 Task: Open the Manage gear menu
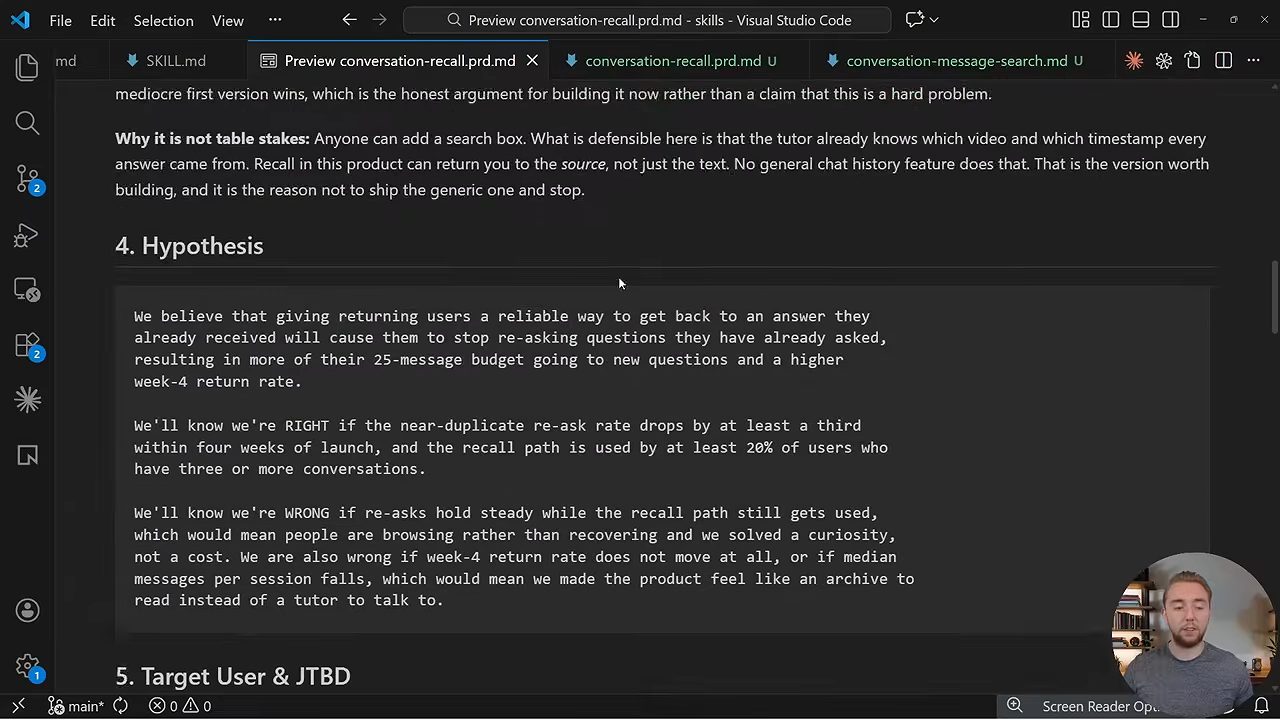(27, 666)
